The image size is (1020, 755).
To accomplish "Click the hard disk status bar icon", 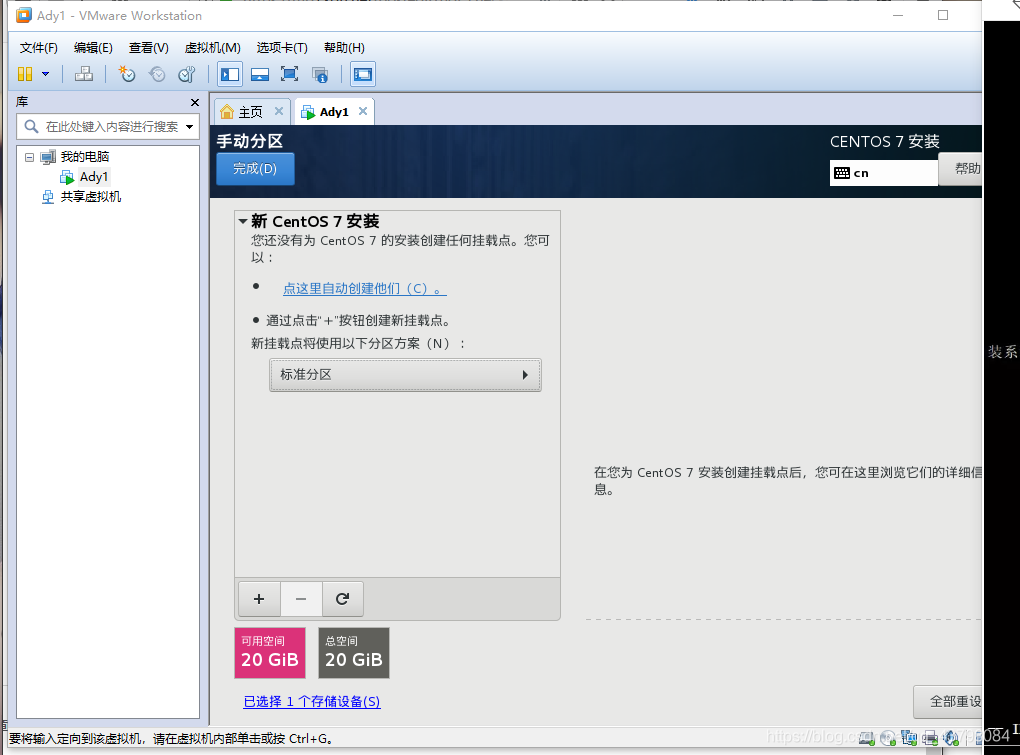I will point(866,738).
